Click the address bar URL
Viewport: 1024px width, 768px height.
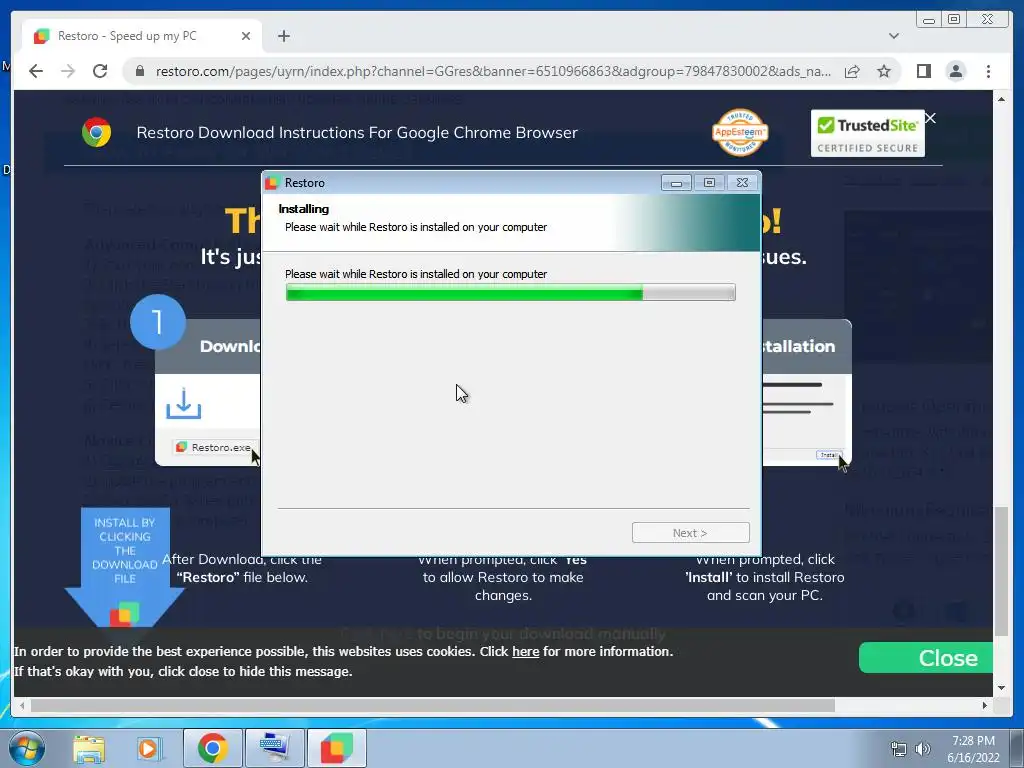click(493, 71)
